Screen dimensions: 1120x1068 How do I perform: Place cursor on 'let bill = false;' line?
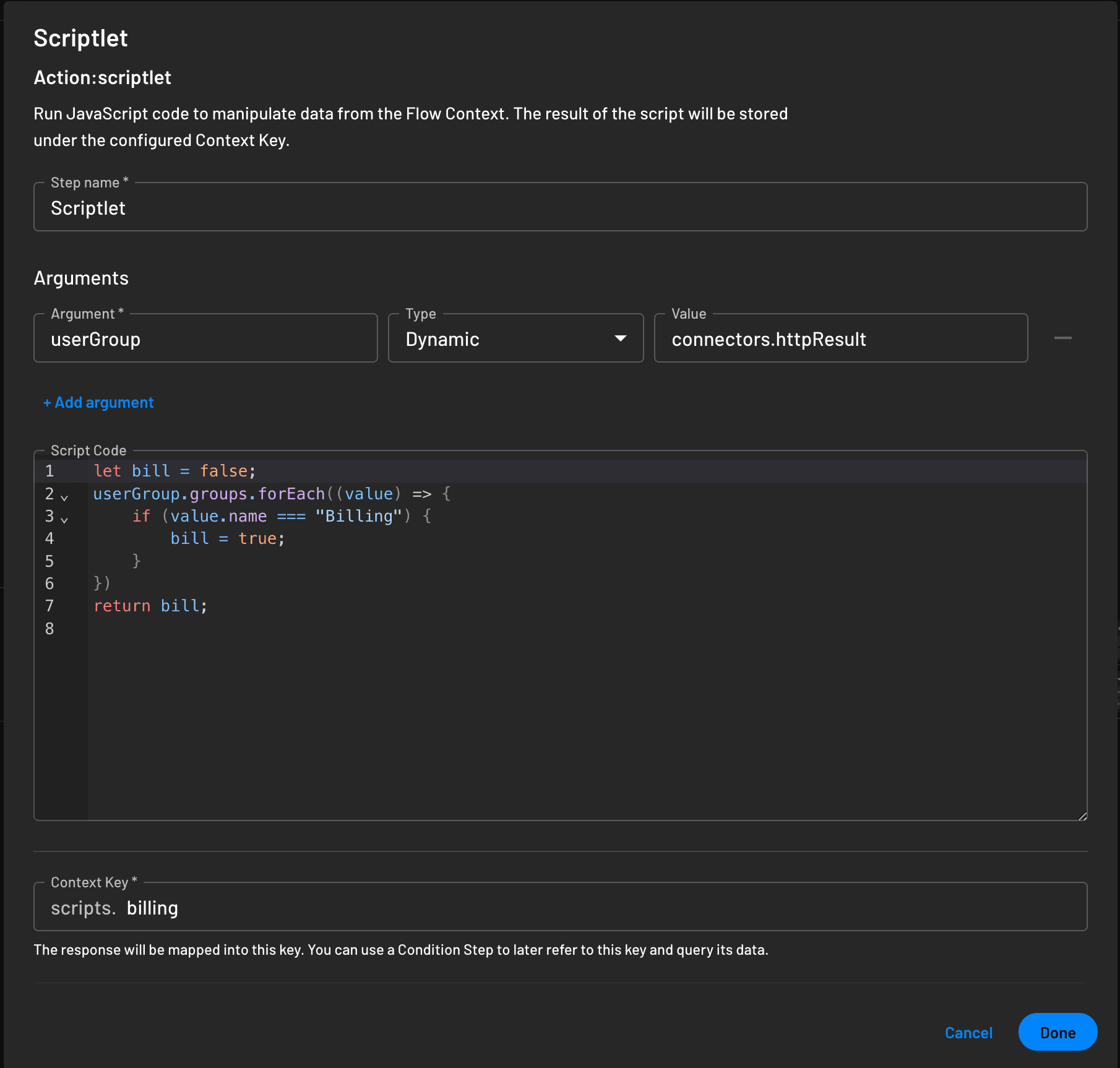(174, 471)
